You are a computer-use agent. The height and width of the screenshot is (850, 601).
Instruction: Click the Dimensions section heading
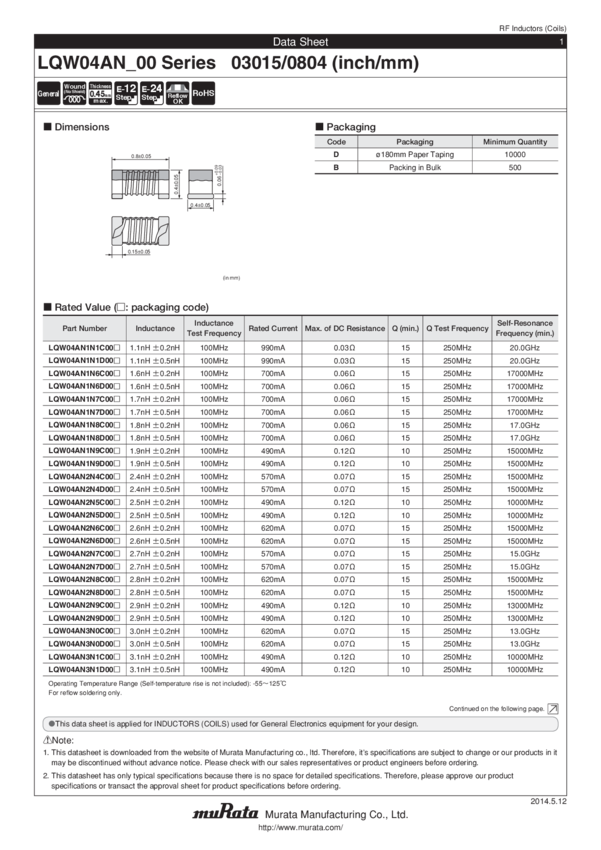pos(76,127)
